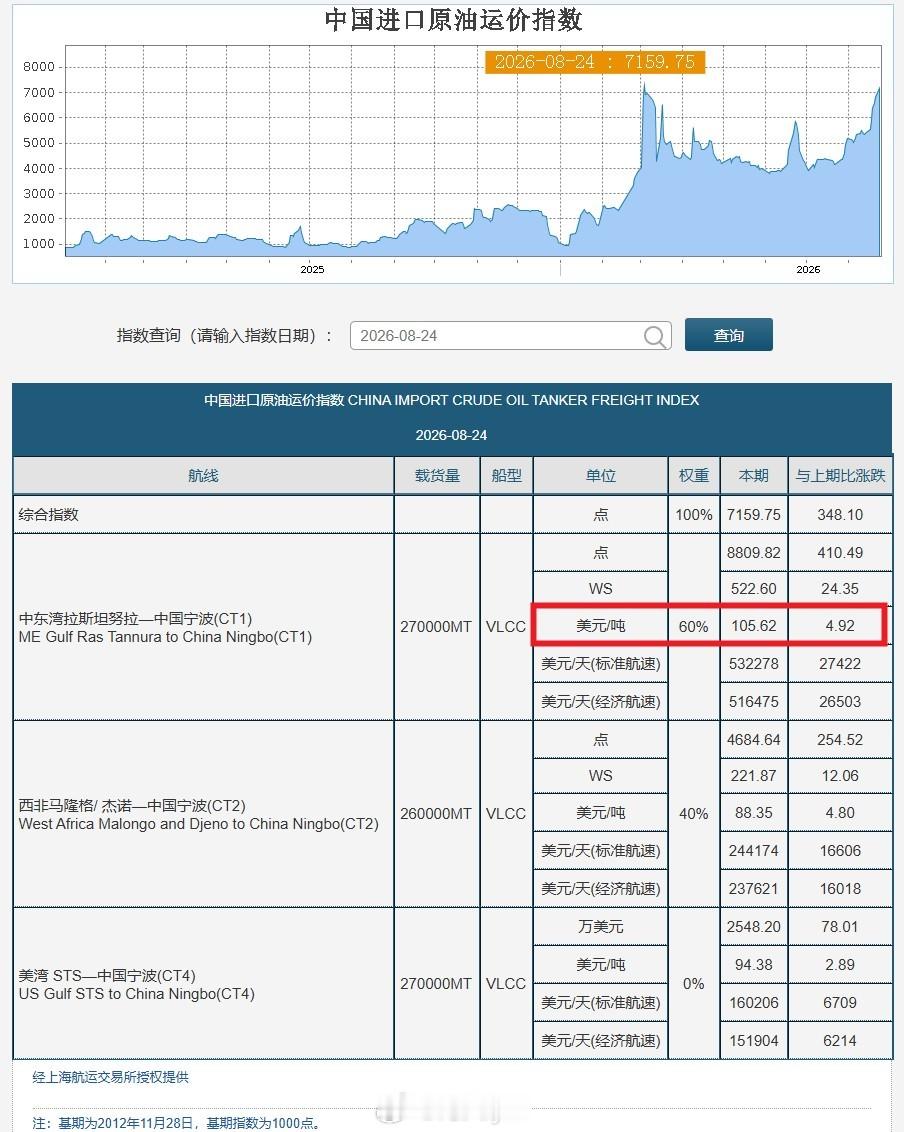Click the CT1 change value 4.92
904x1132 pixels.
click(840, 626)
